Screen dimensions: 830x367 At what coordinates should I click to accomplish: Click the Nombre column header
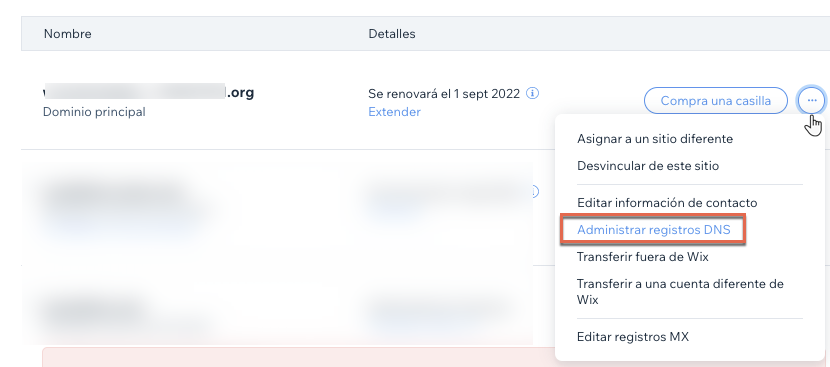coord(67,34)
